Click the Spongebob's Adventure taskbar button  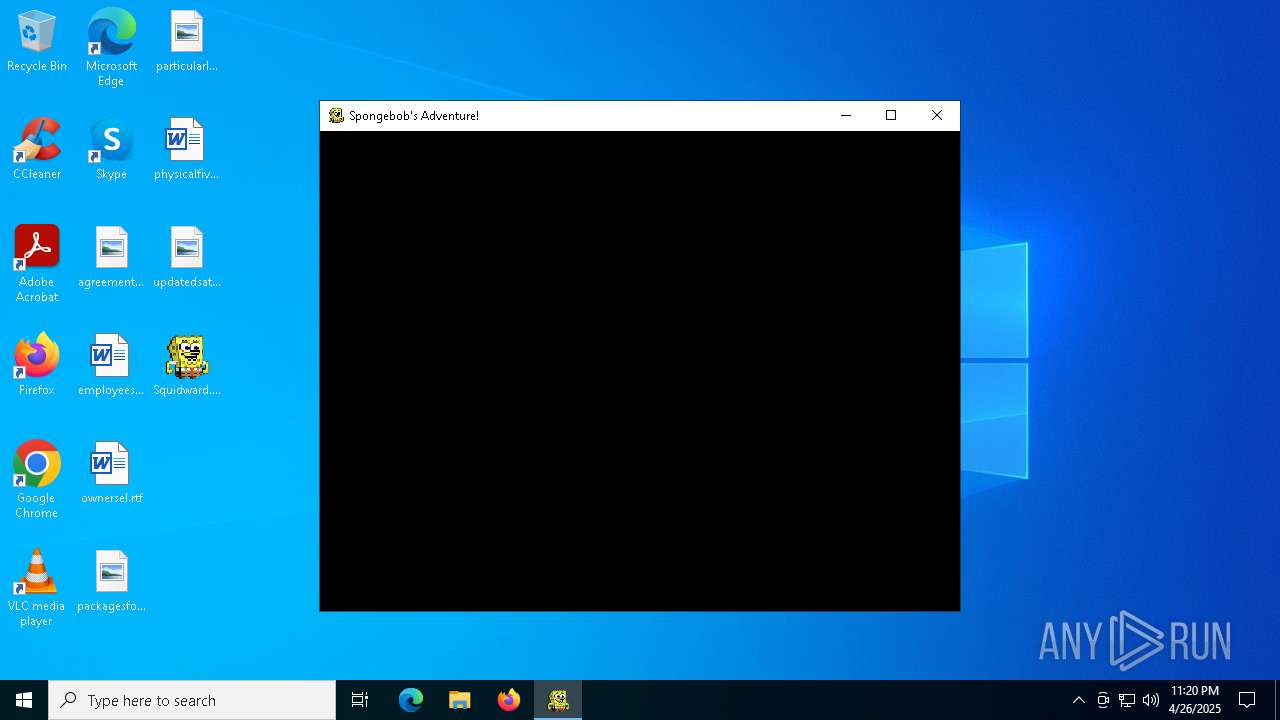coord(558,700)
